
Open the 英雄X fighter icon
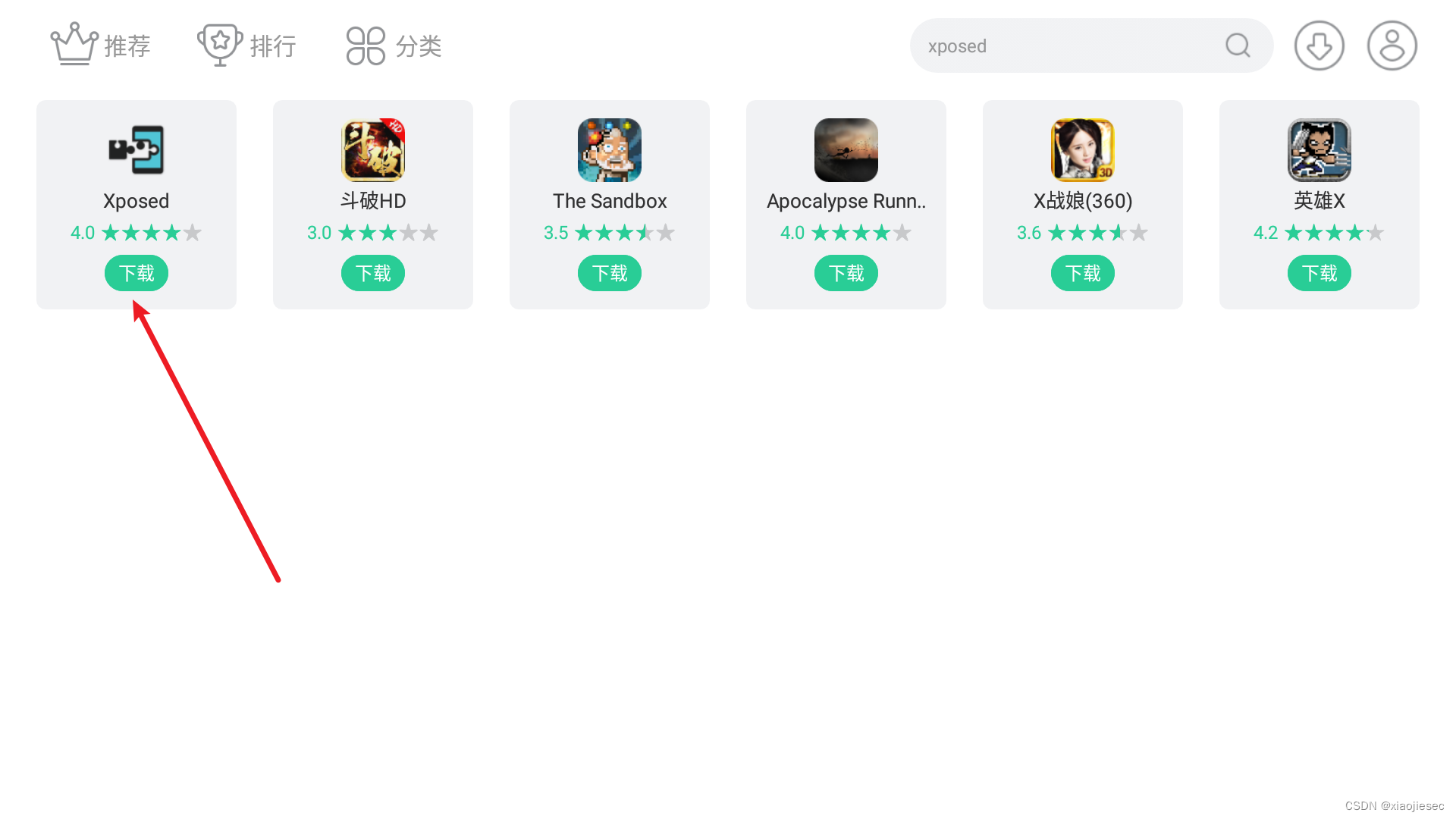pyautogui.click(x=1319, y=150)
